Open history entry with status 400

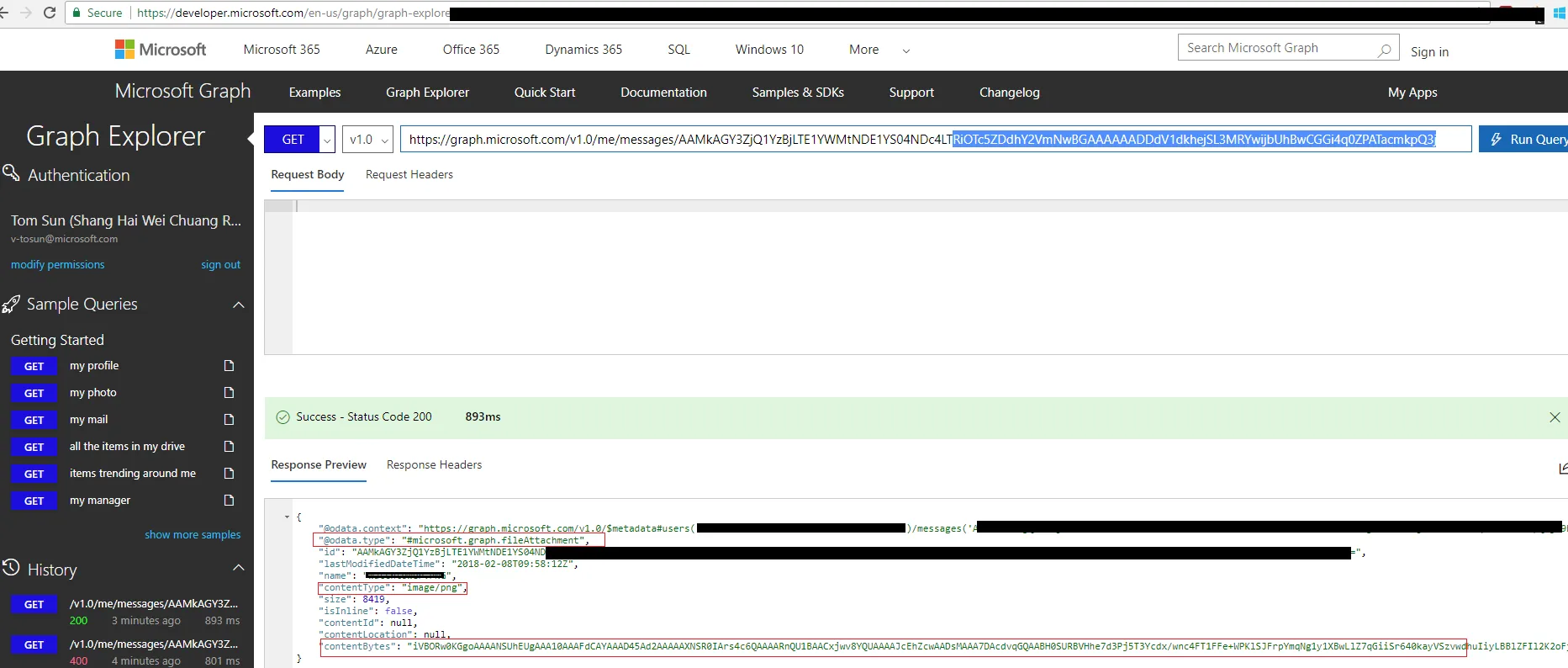tap(126, 652)
